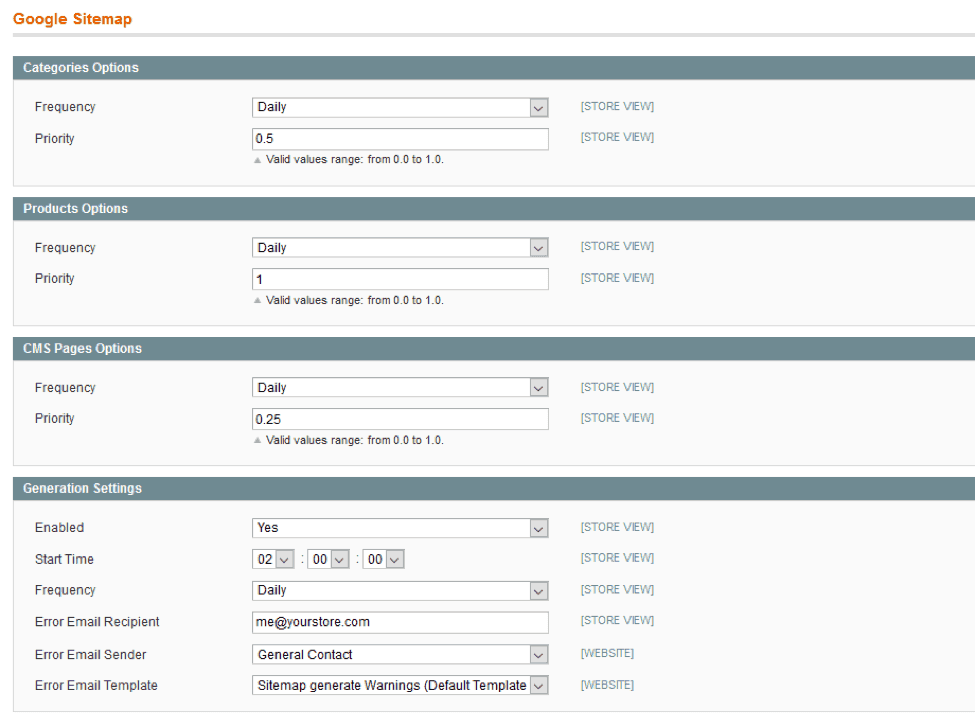Edit Products Options Priority field showing 1
Image resolution: width=975 pixels, height=727 pixels.
(400, 279)
